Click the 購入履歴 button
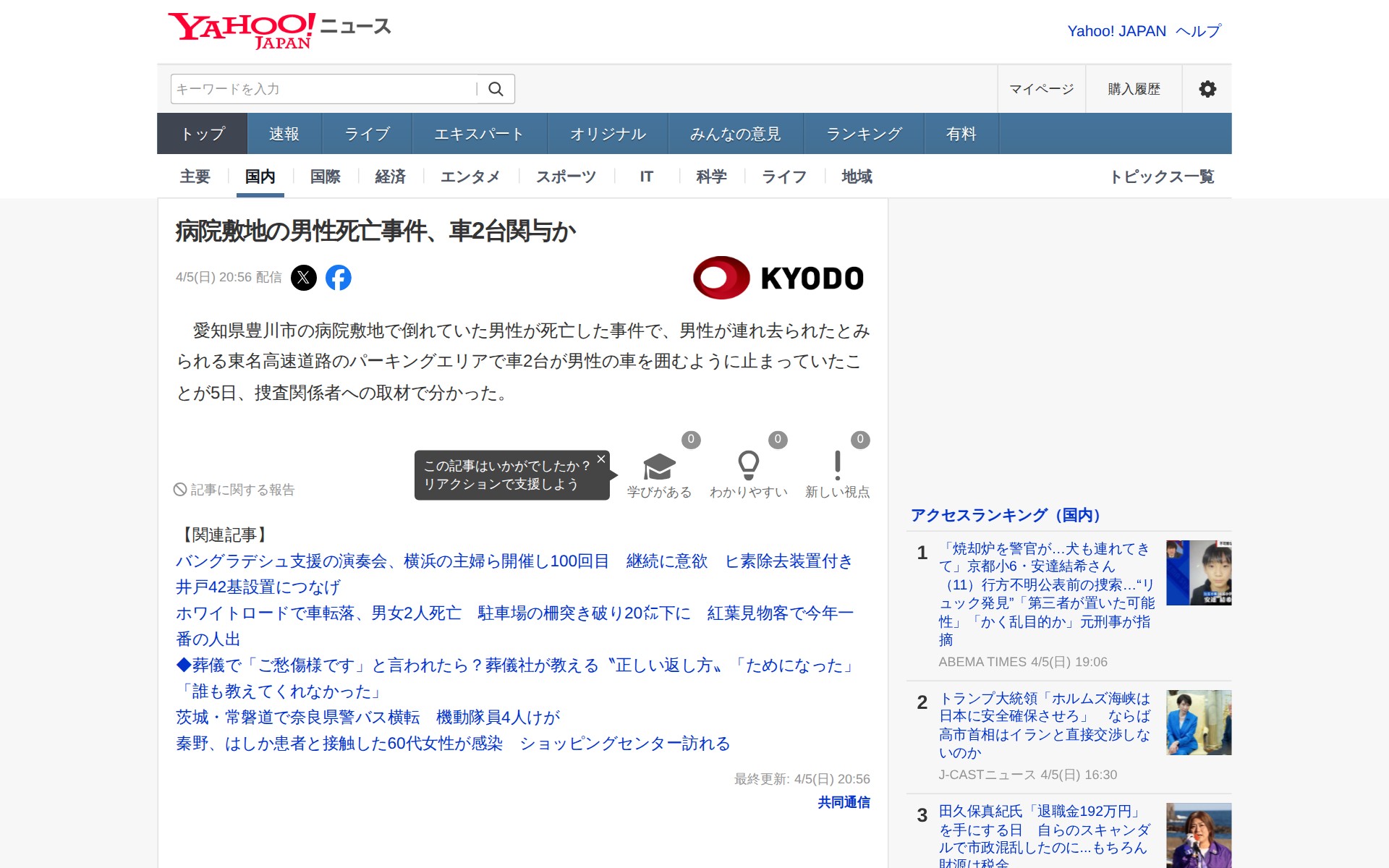The image size is (1389, 868). pos(1133,88)
